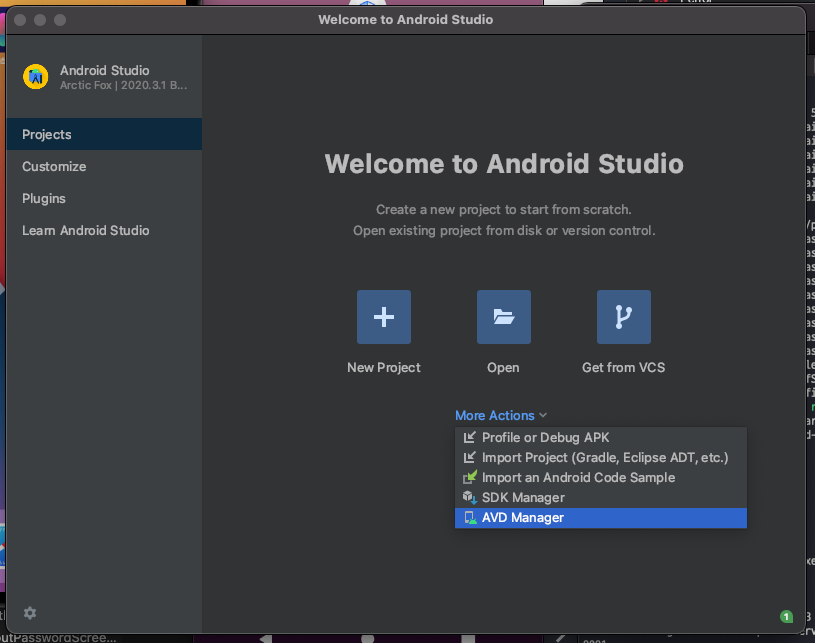This screenshot has height=643, width=815.
Task: Click the Open folder icon
Action: tap(504, 317)
